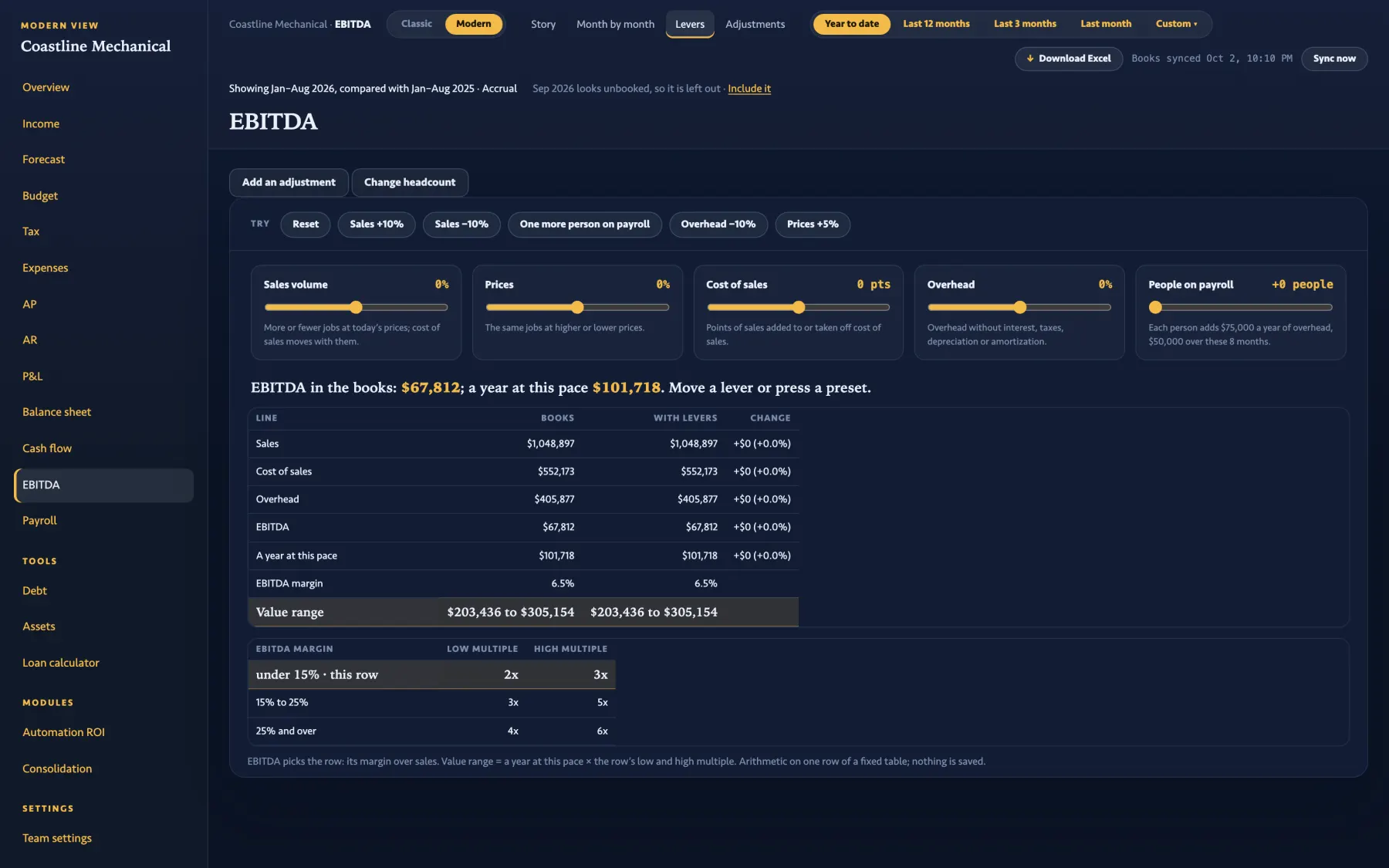
Task: Click Add an adjustment button
Action: click(289, 182)
